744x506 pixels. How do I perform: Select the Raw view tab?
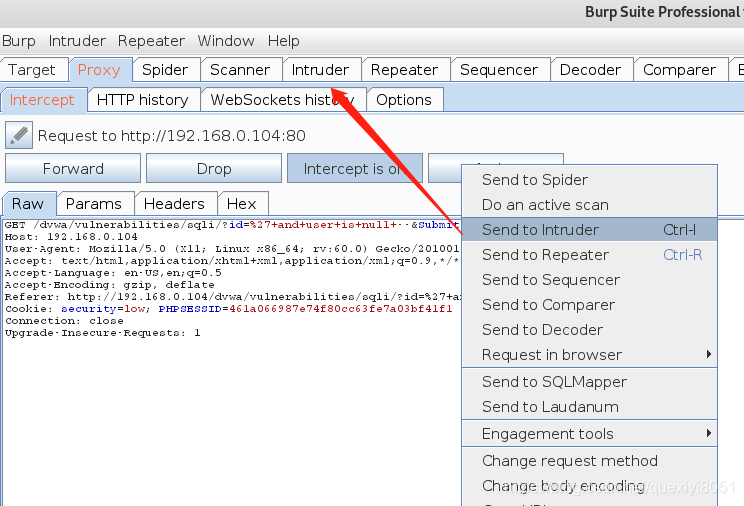[x=29, y=204]
